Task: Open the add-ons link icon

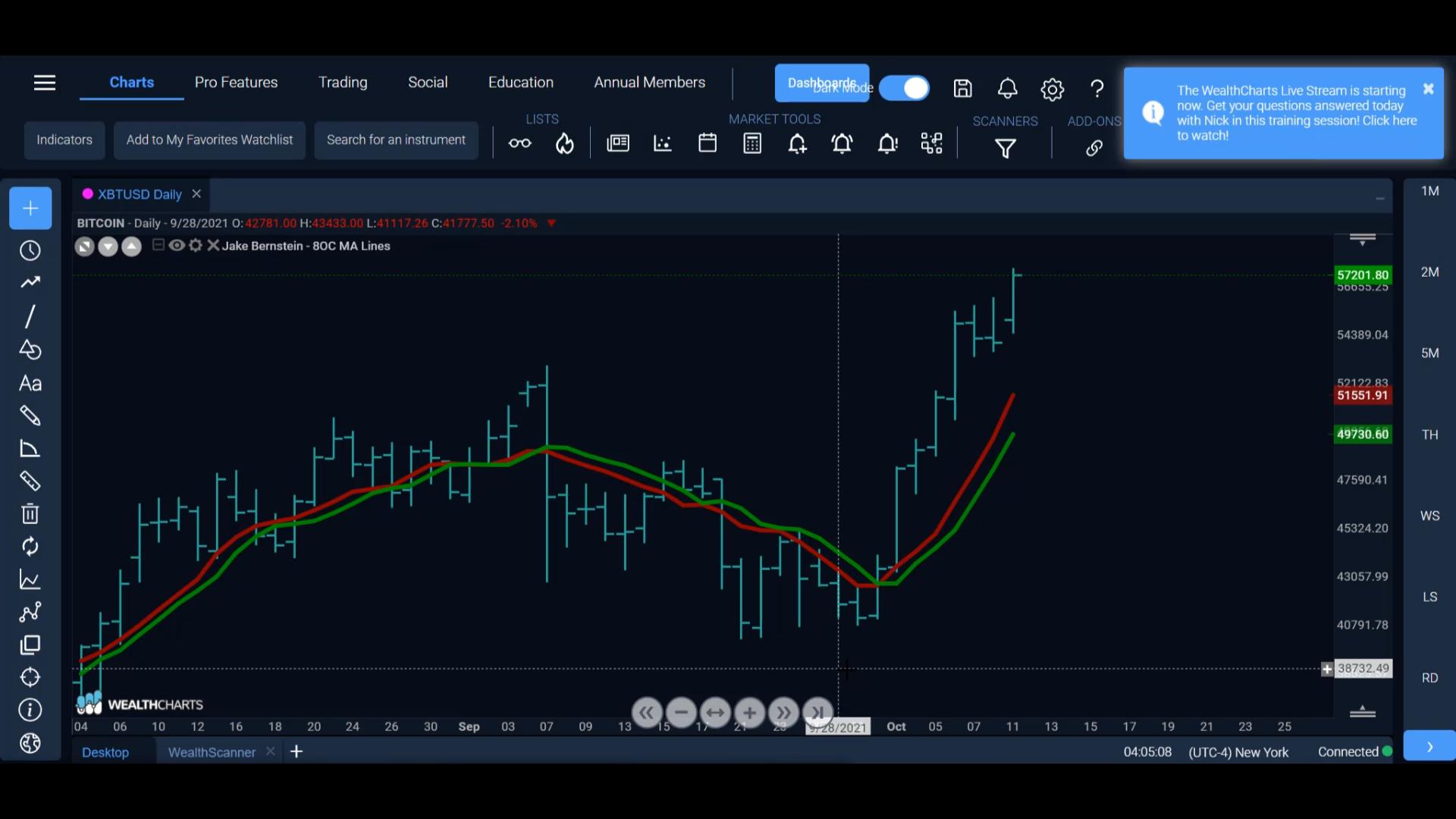Action: [1094, 149]
